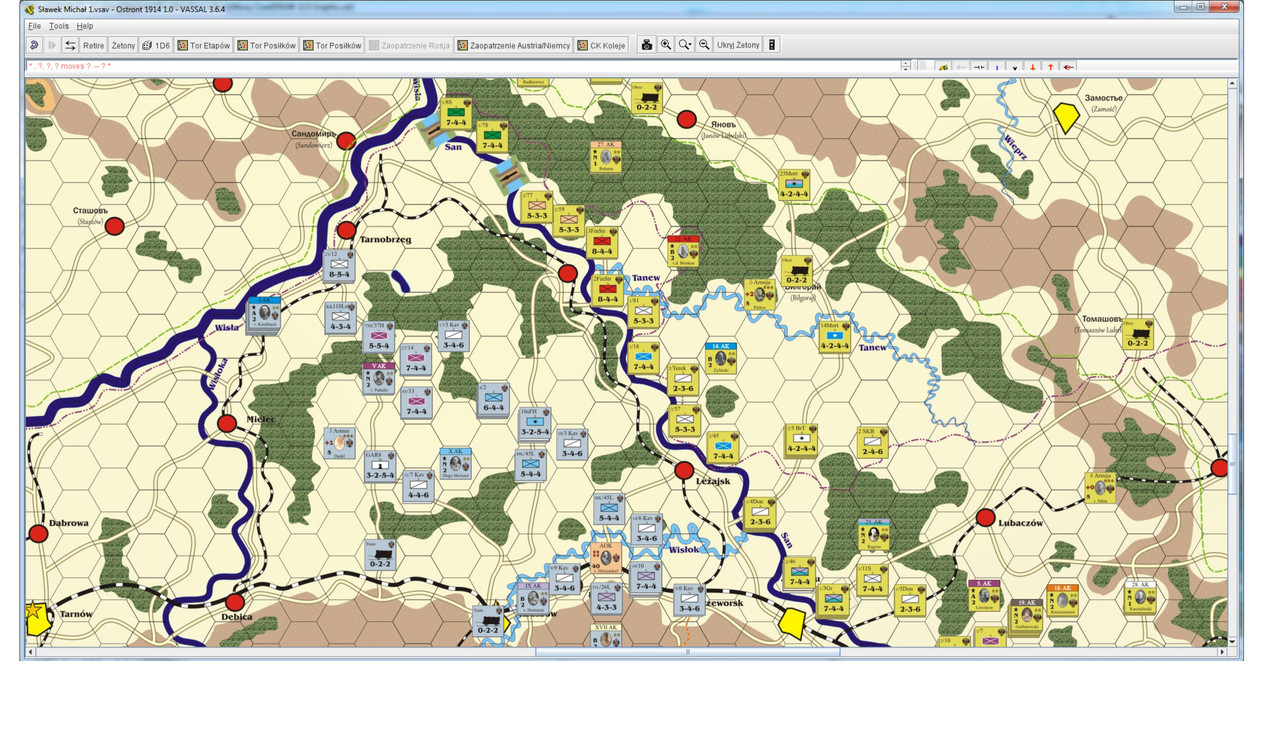Click the Retire button
1280x739 pixels.
(x=93, y=45)
